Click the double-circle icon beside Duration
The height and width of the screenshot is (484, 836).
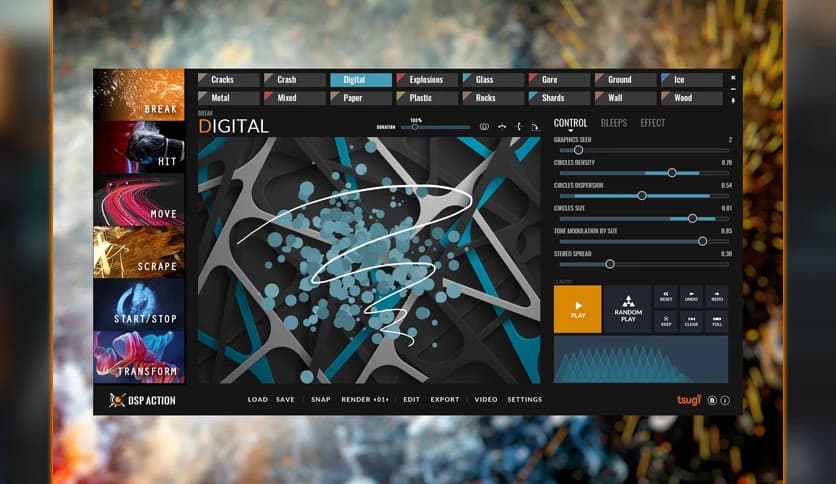(x=484, y=127)
